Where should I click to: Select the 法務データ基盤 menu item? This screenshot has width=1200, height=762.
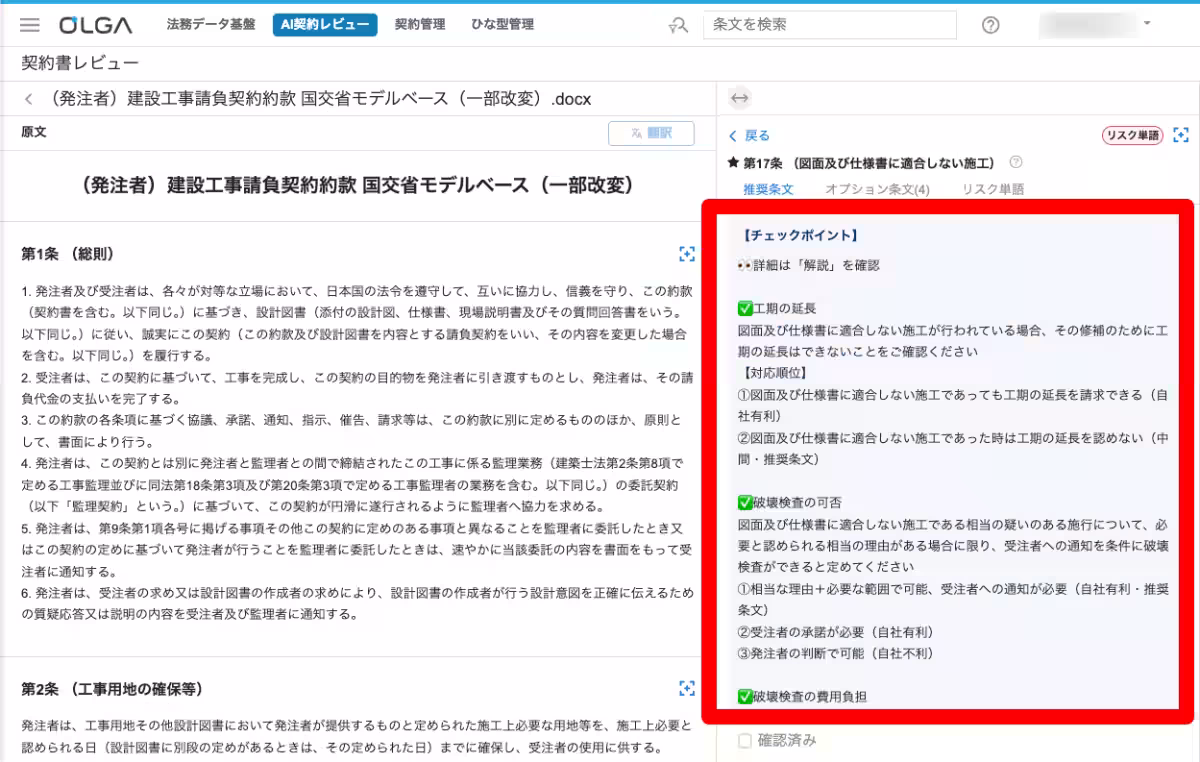point(211,25)
